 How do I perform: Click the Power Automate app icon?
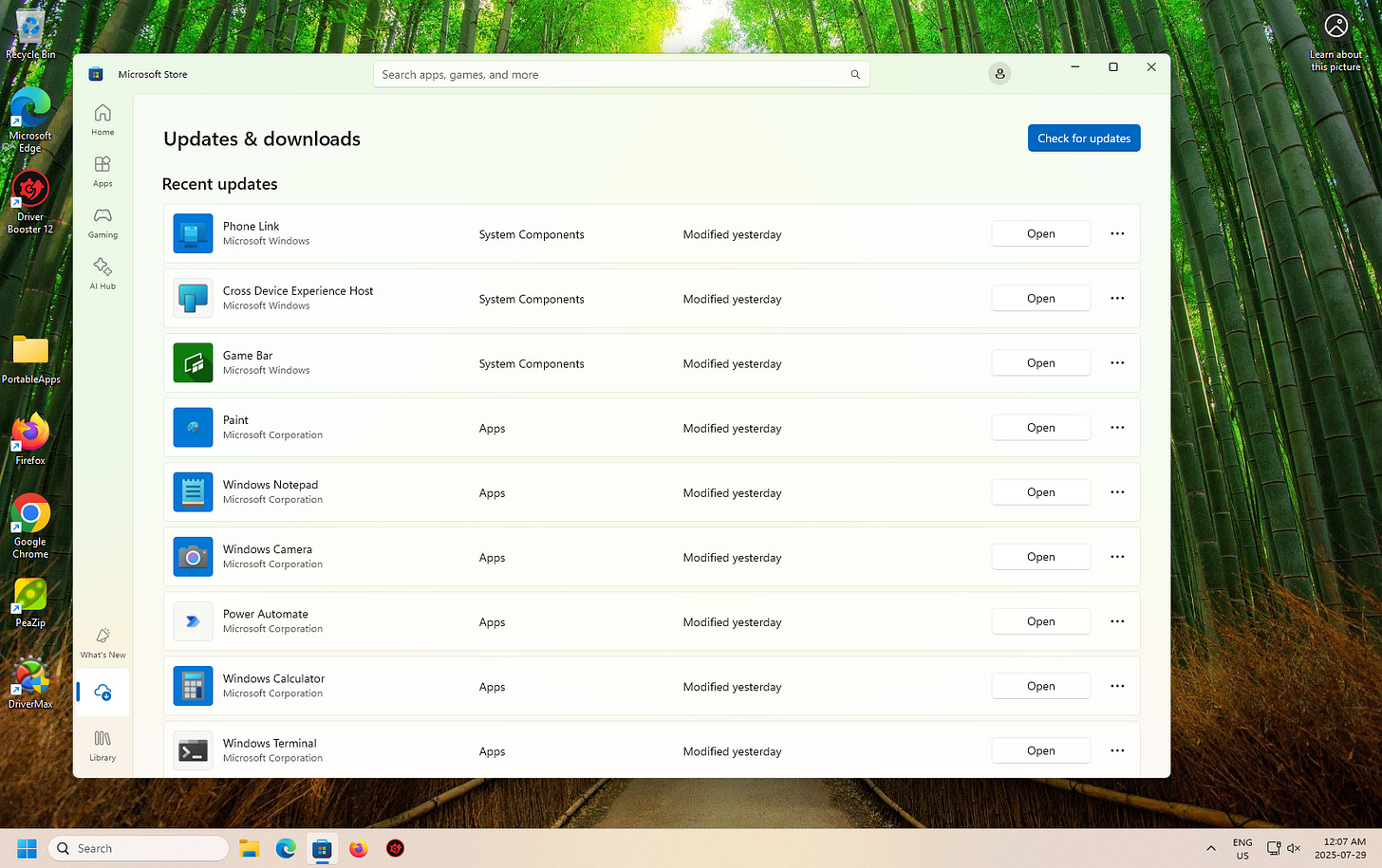pyautogui.click(x=193, y=620)
